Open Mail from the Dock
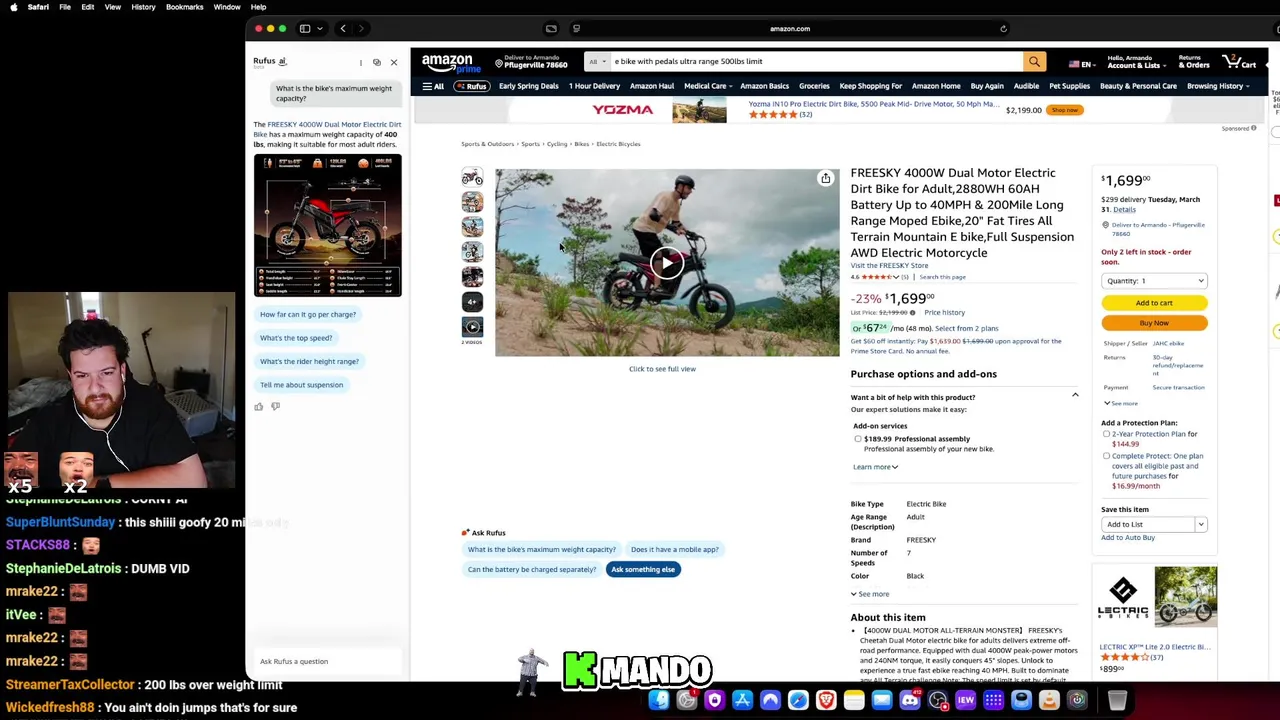The height and width of the screenshot is (720, 1280). (x=881, y=701)
